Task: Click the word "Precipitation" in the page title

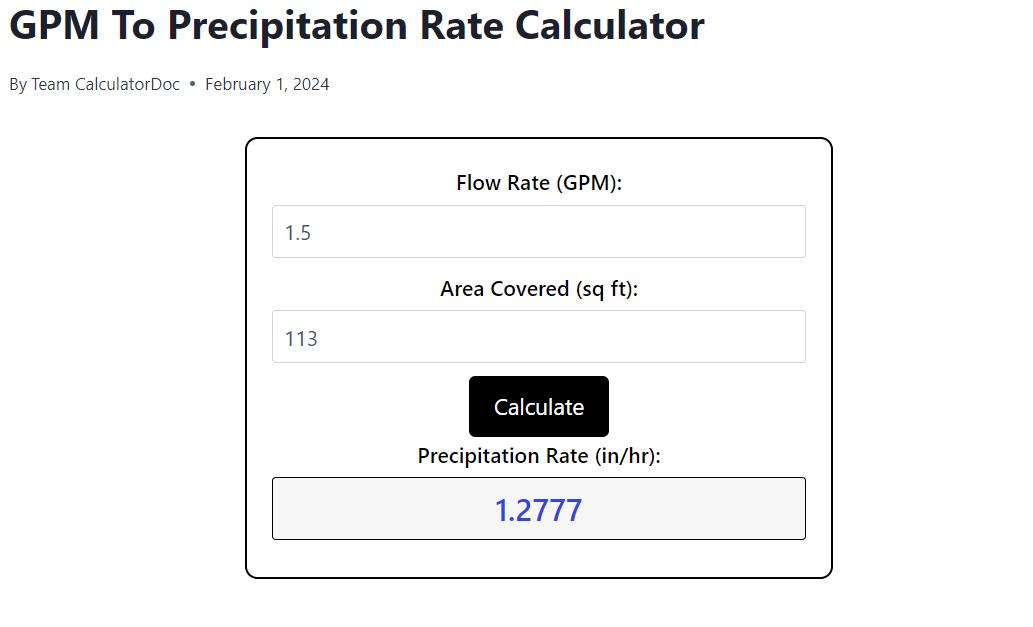Action: pos(287,26)
